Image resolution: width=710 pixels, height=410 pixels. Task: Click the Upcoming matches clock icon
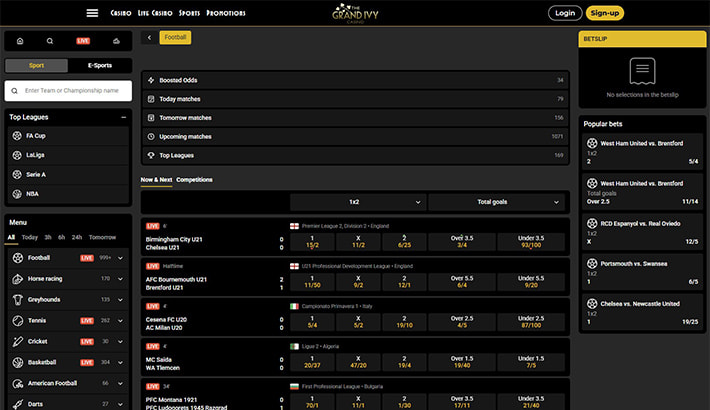click(x=151, y=136)
